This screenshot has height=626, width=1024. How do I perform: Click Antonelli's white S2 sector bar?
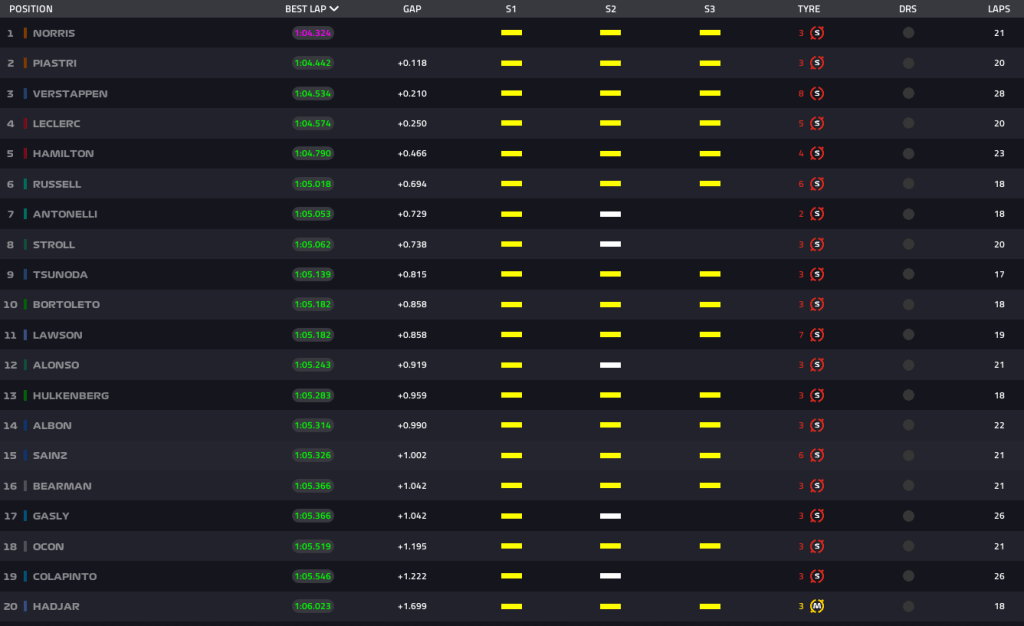(611, 214)
